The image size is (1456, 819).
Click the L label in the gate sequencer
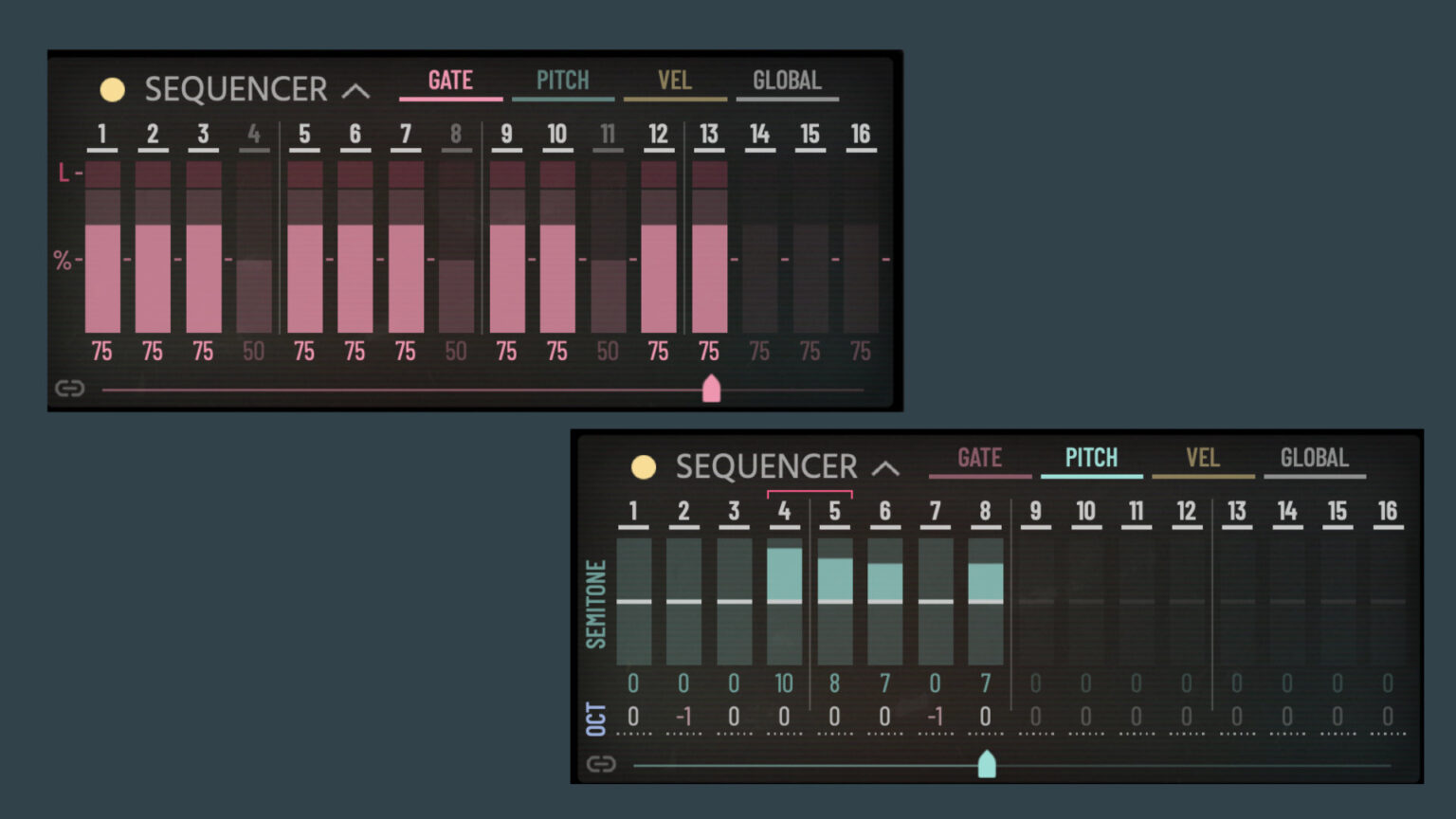(x=63, y=173)
